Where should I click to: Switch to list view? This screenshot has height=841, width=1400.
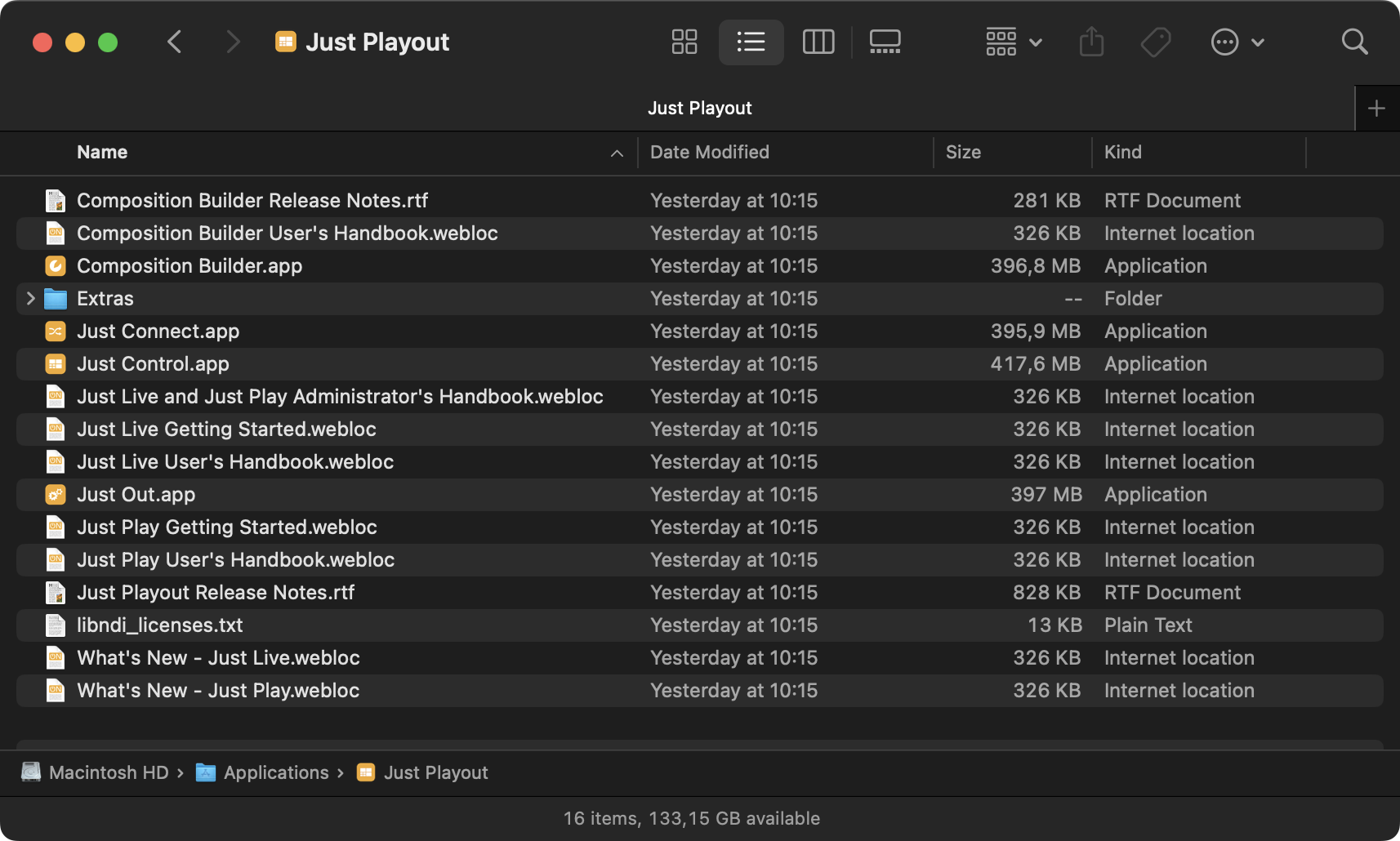tap(751, 42)
